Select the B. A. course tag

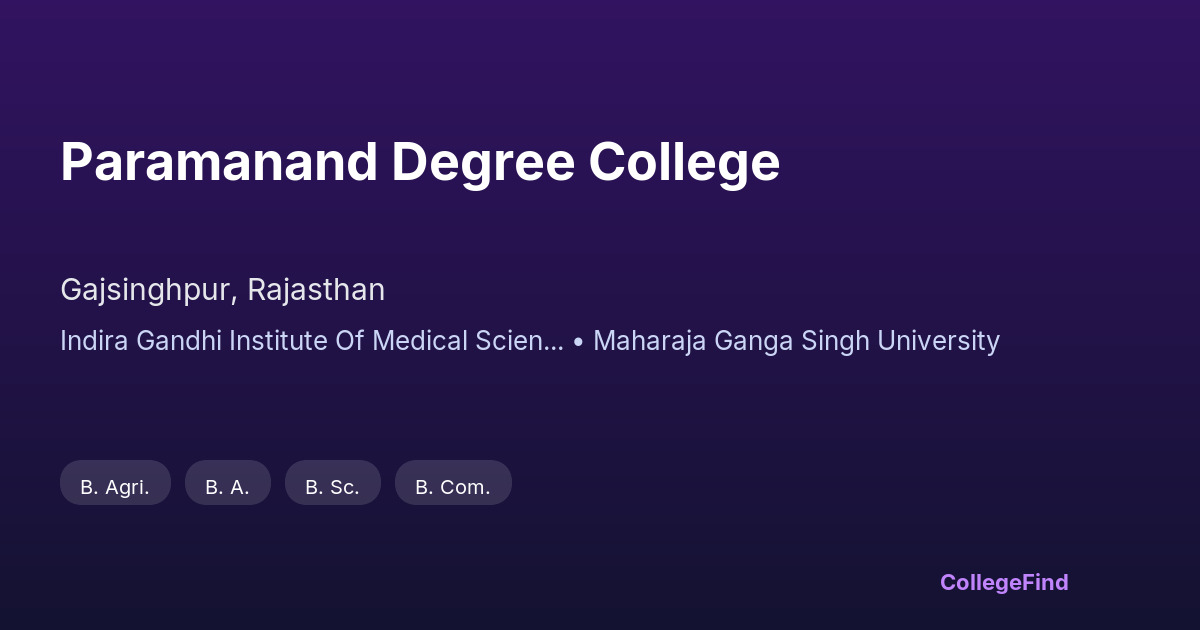(x=227, y=487)
